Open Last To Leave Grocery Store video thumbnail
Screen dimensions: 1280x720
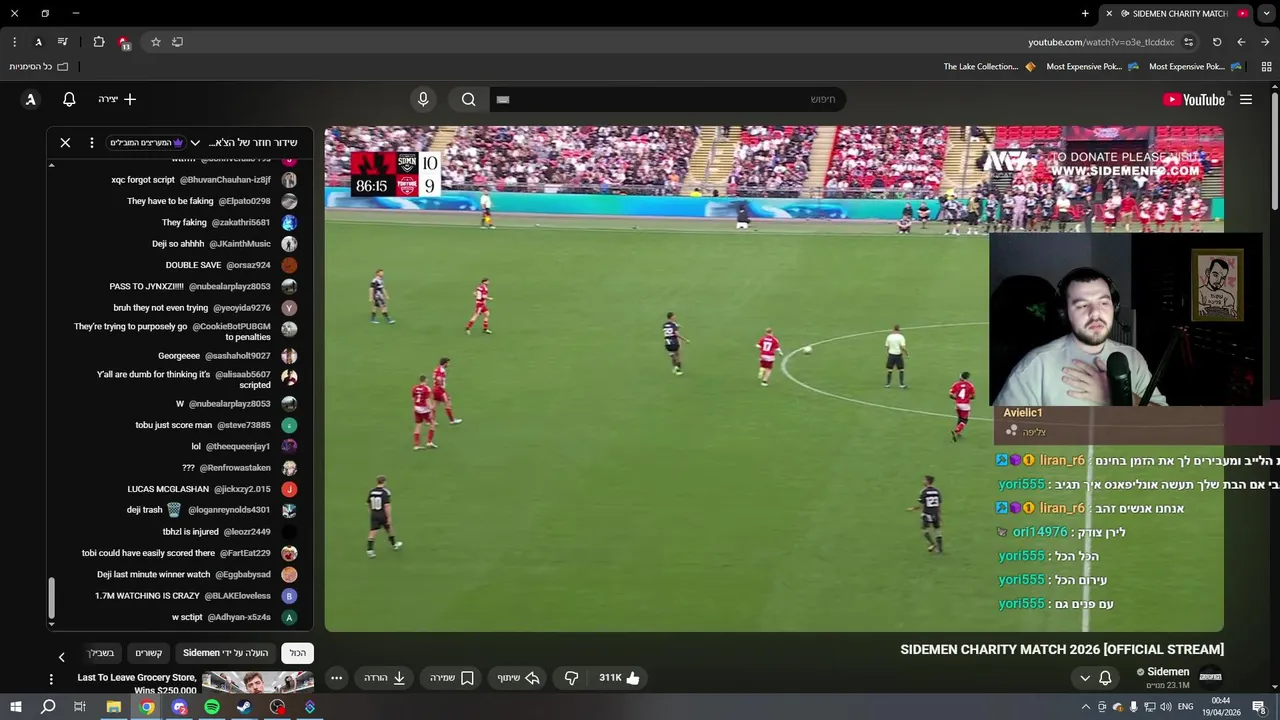pos(258,684)
